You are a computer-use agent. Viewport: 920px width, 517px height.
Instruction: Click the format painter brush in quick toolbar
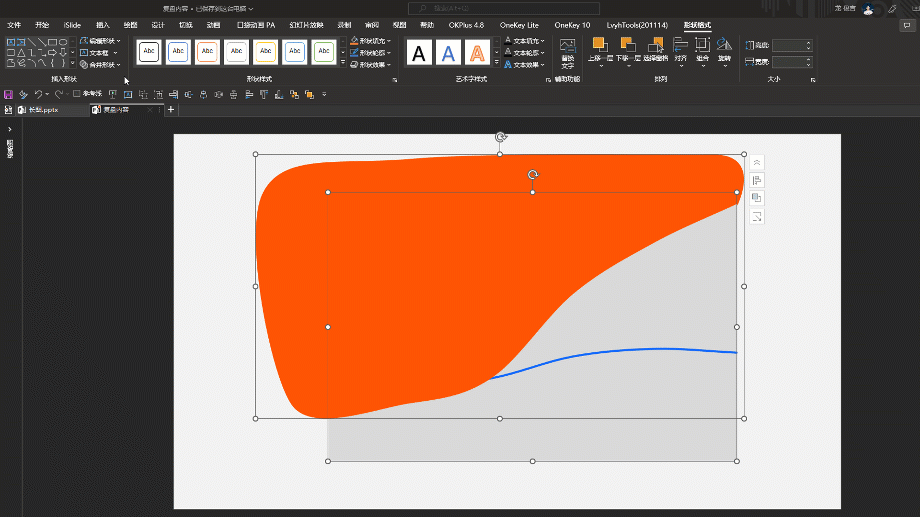pos(23,94)
